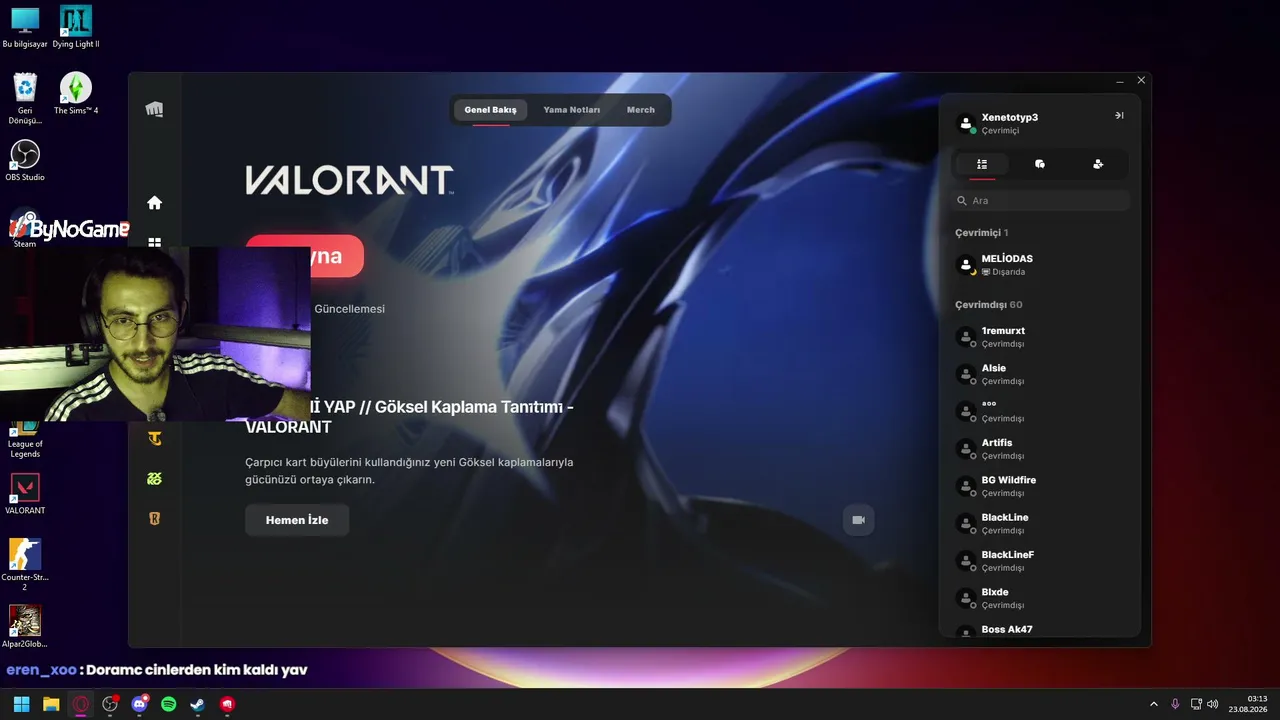1280x720 pixels.
Task: Select the Counter-Strike 2 desktop shortcut
Action: [25, 565]
